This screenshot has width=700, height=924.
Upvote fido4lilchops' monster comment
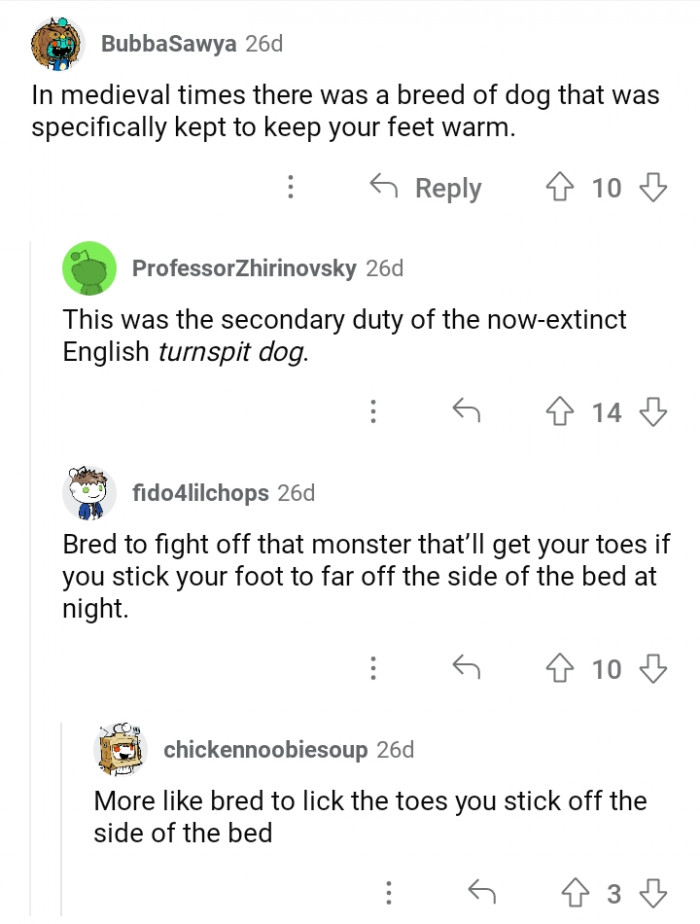coord(561,668)
